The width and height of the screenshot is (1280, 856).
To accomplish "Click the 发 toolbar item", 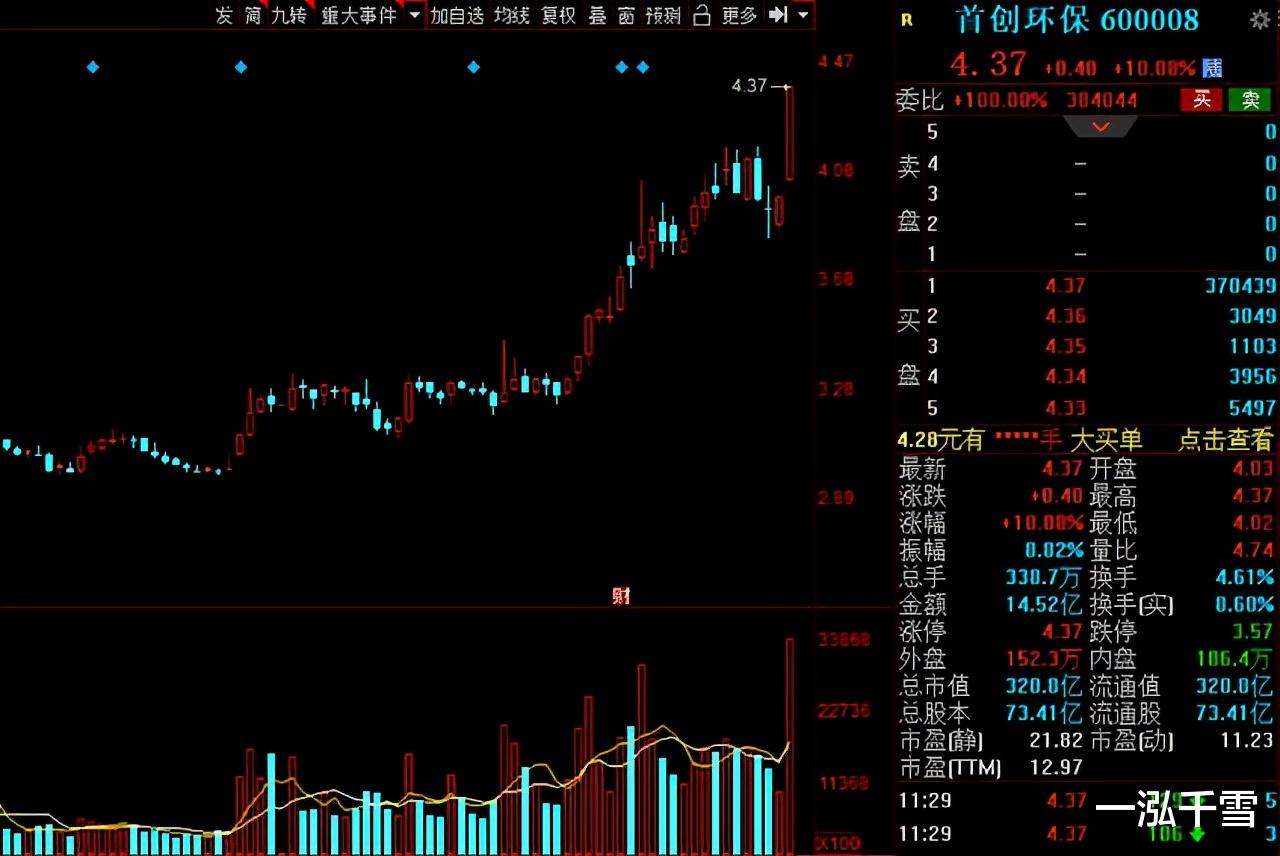I will [224, 15].
